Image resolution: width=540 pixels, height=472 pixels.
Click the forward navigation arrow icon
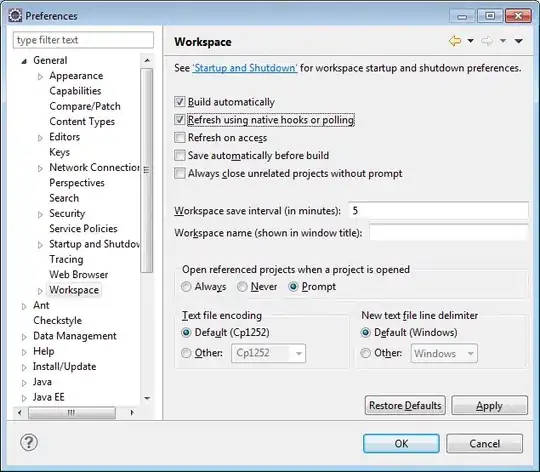(x=487, y=41)
